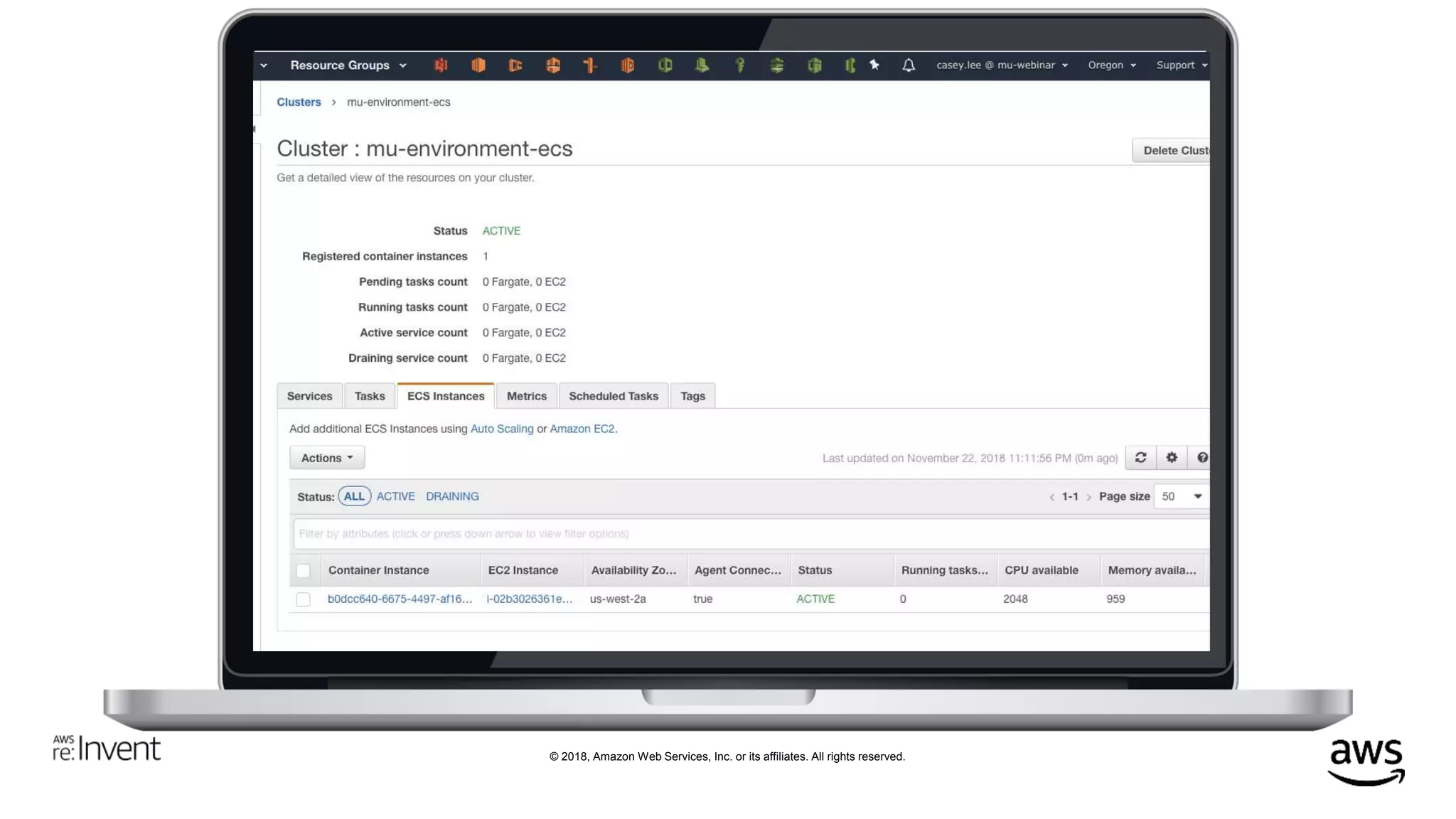This screenshot has height=819, width=1456.
Task: Sort by Running tasks column header
Action: (946, 571)
